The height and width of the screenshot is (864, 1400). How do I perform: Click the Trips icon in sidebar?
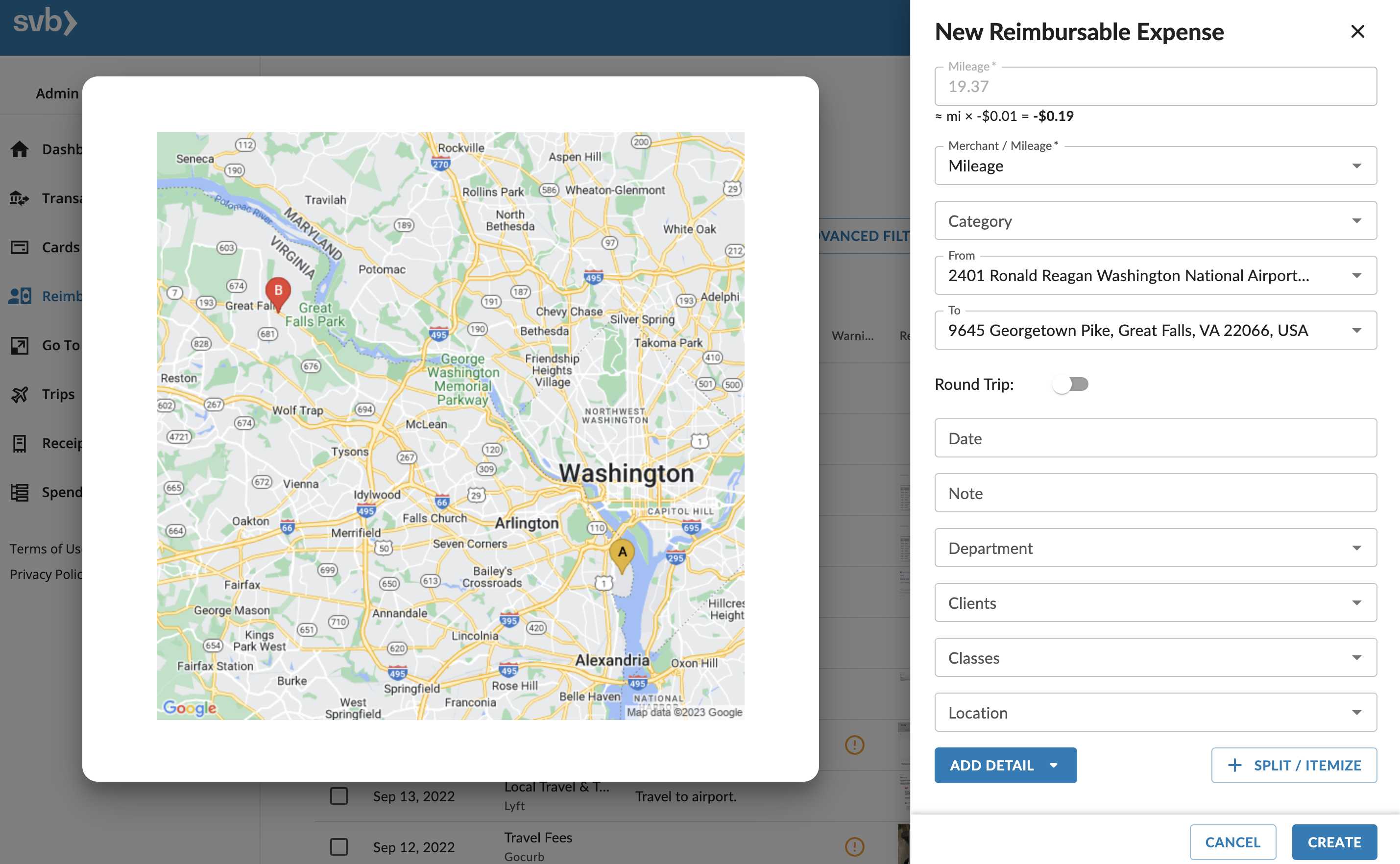click(x=19, y=393)
